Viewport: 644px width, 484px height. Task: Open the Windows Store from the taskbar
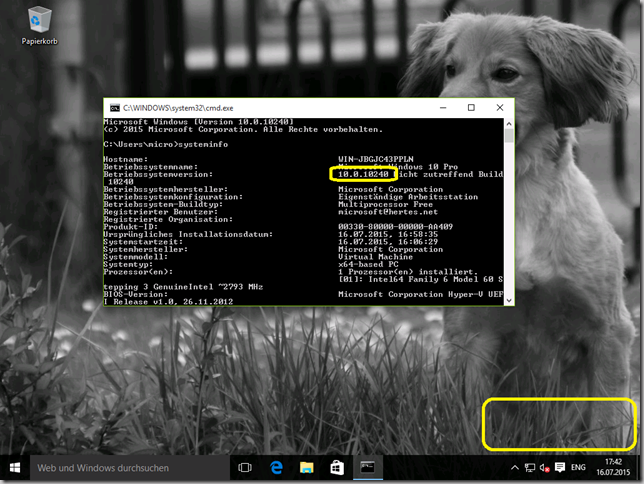pyautogui.click(x=337, y=468)
